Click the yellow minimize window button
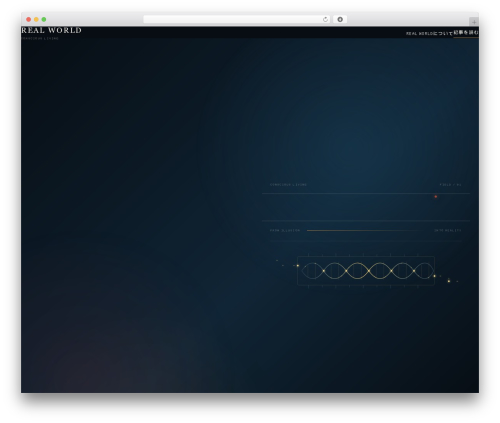500x423 pixels. click(x=36, y=20)
